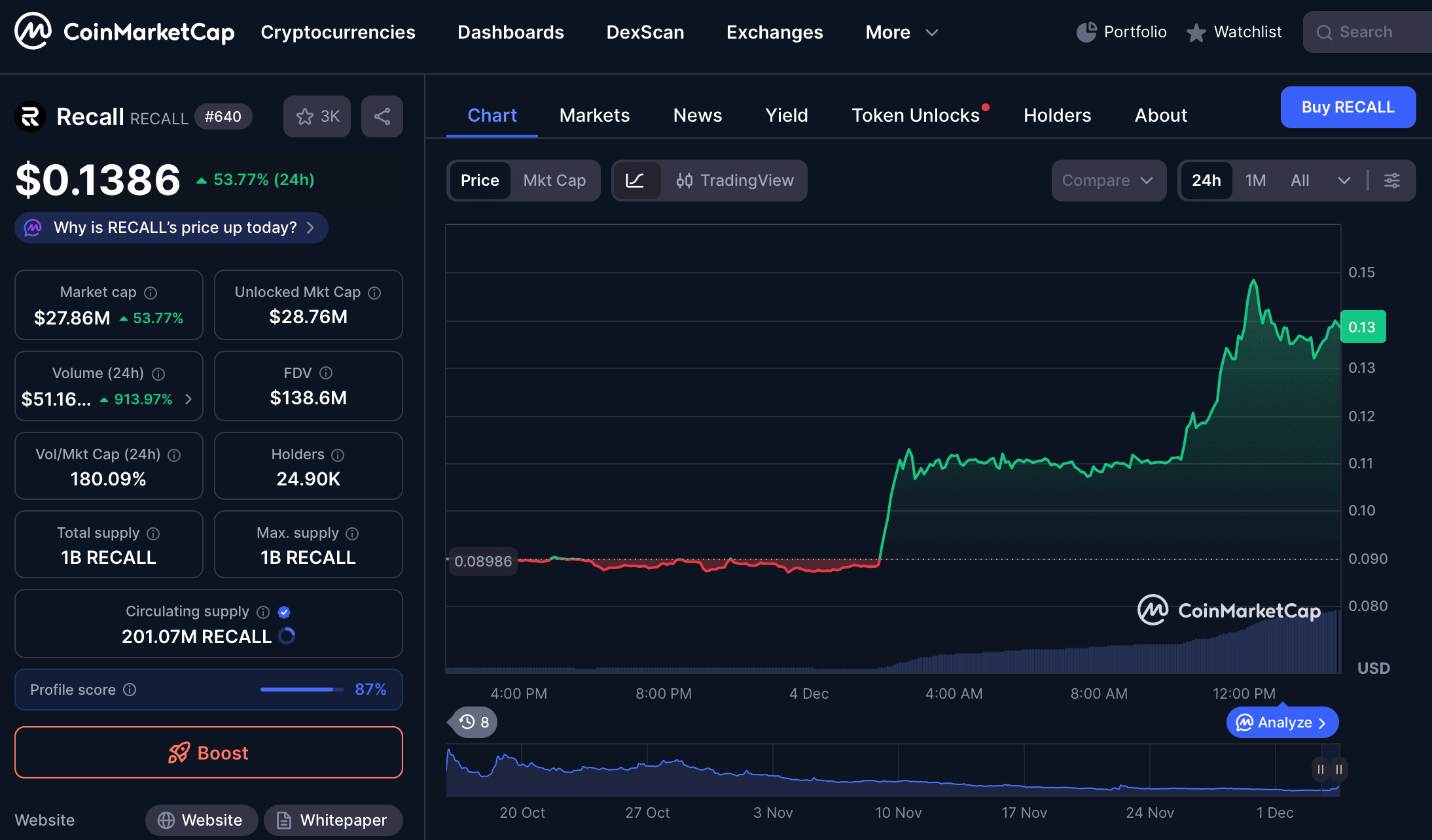Select the Mkt Cap chart toggle
This screenshot has height=840, width=1432.
pos(554,181)
